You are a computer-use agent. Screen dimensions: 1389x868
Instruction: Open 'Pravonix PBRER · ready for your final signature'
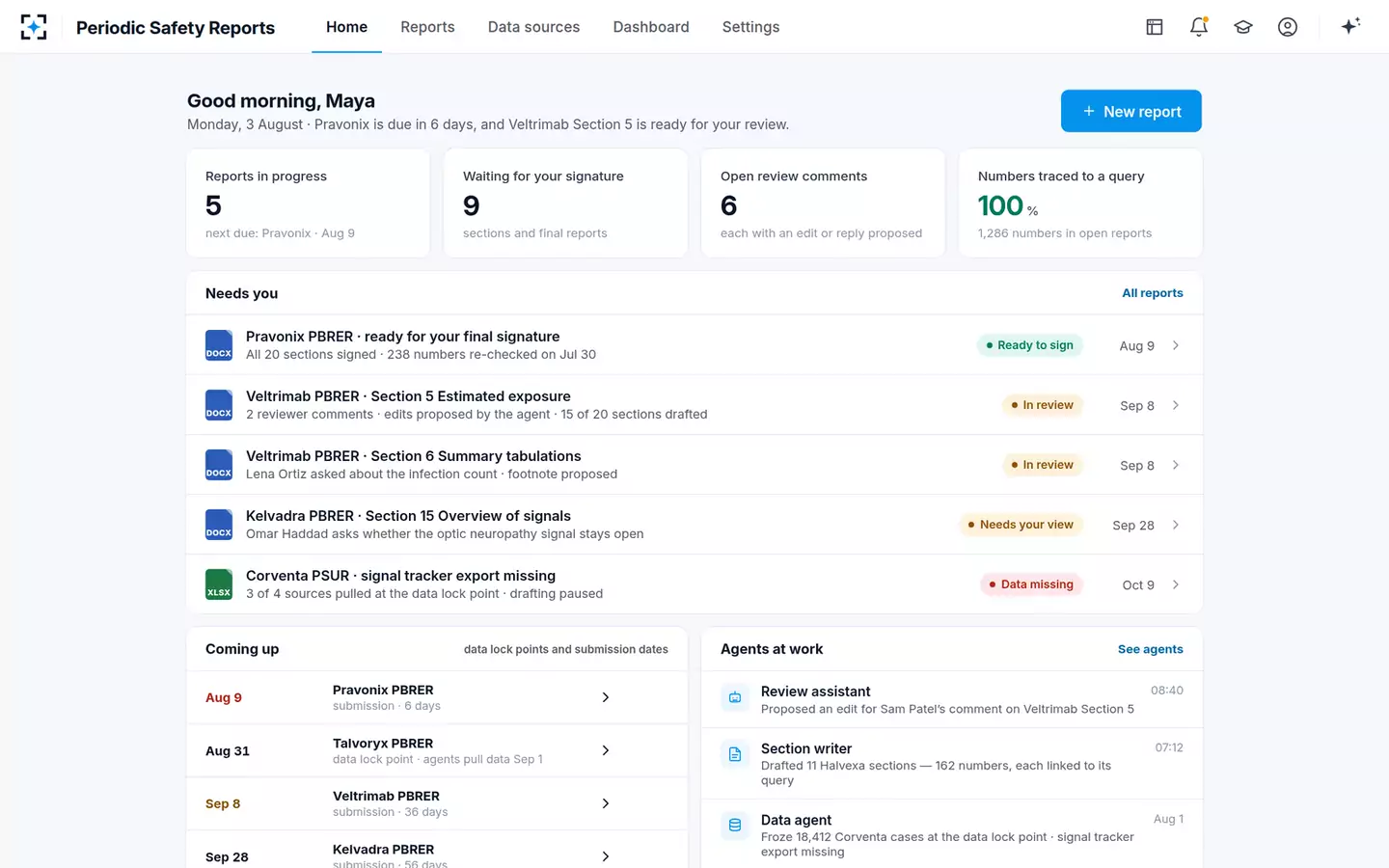402,337
